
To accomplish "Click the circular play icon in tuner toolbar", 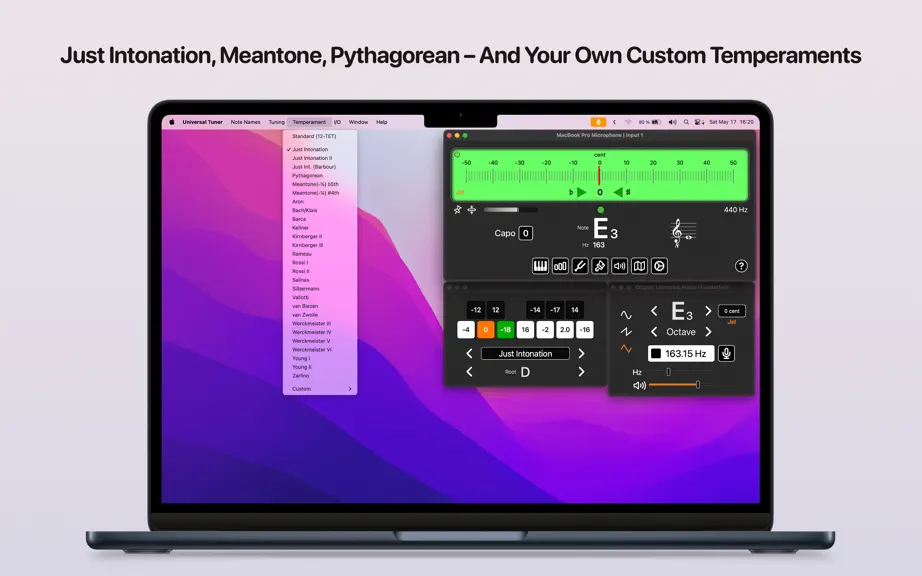I will click(x=659, y=266).
